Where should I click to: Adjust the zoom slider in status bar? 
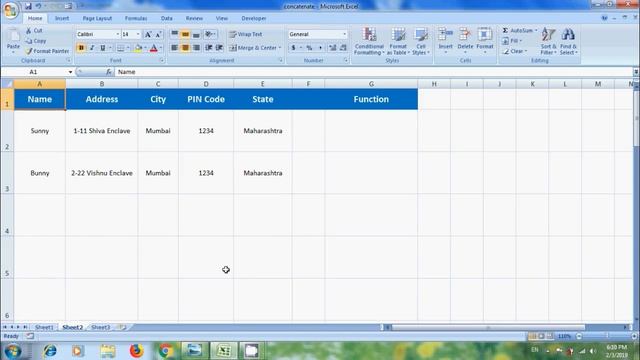[x=607, y=336]
